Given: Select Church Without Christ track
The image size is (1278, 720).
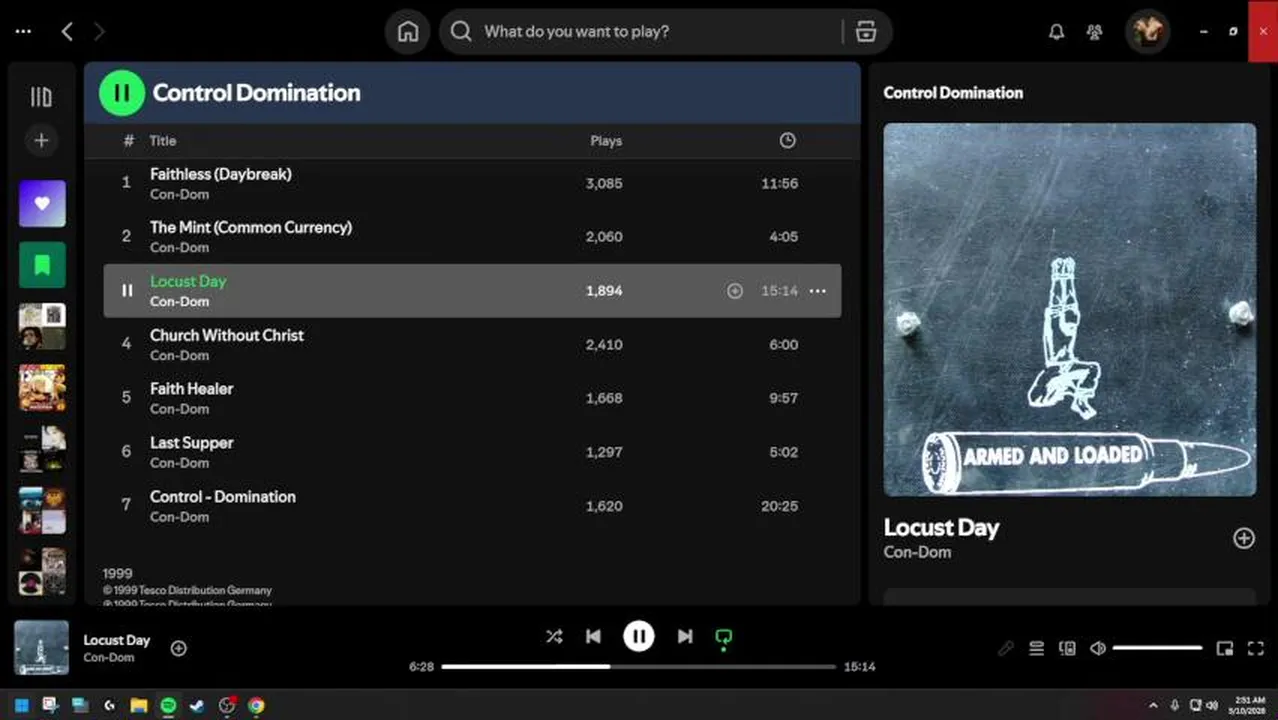Looking at the screenshot, I should tap(227, 336).
